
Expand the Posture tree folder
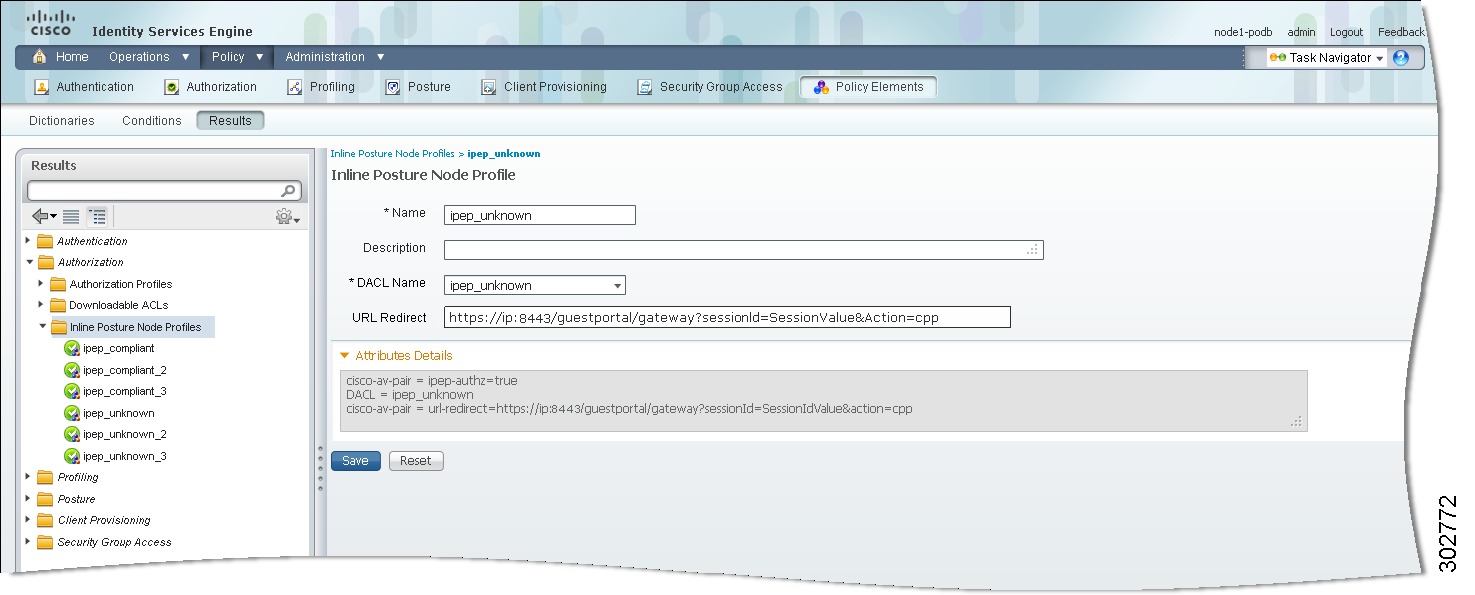(29, 499)
